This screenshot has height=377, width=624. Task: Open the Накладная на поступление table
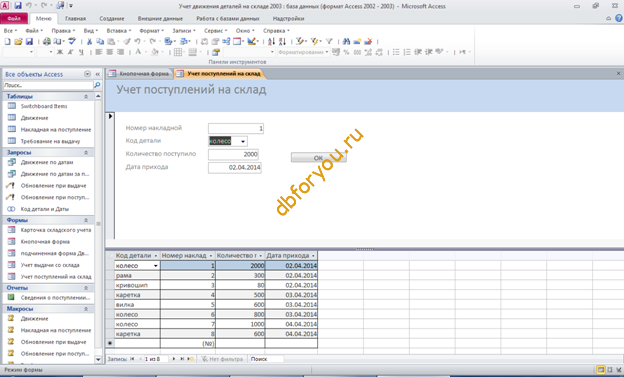[56, 129]
